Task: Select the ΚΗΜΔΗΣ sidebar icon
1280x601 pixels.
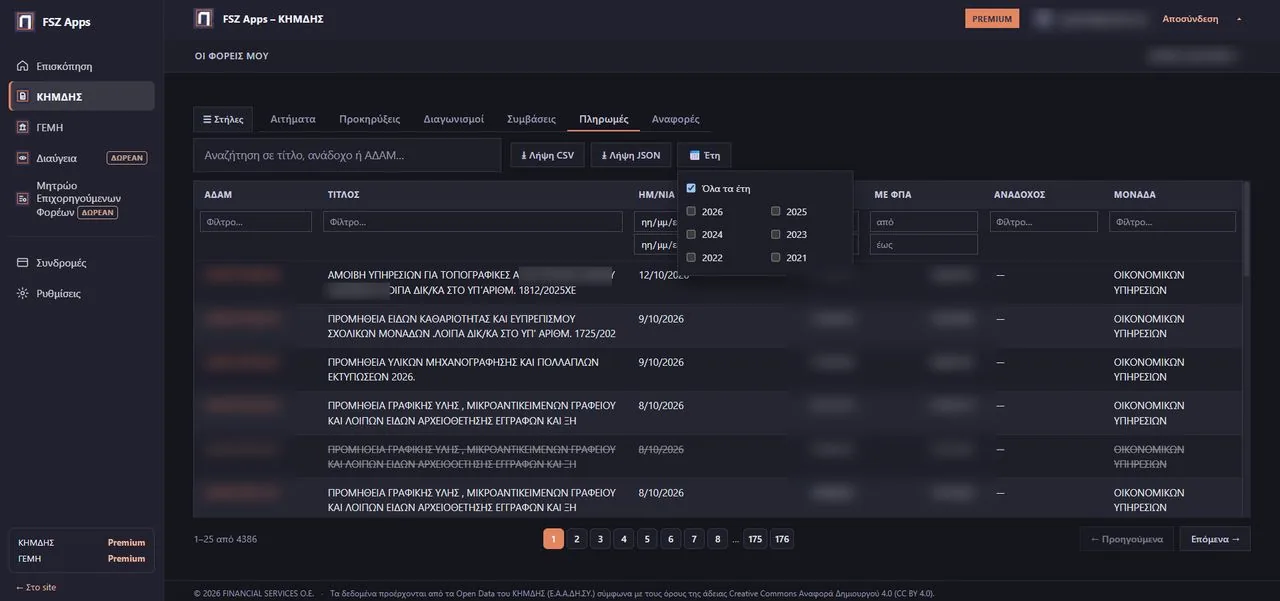Action: pos(23,97)
